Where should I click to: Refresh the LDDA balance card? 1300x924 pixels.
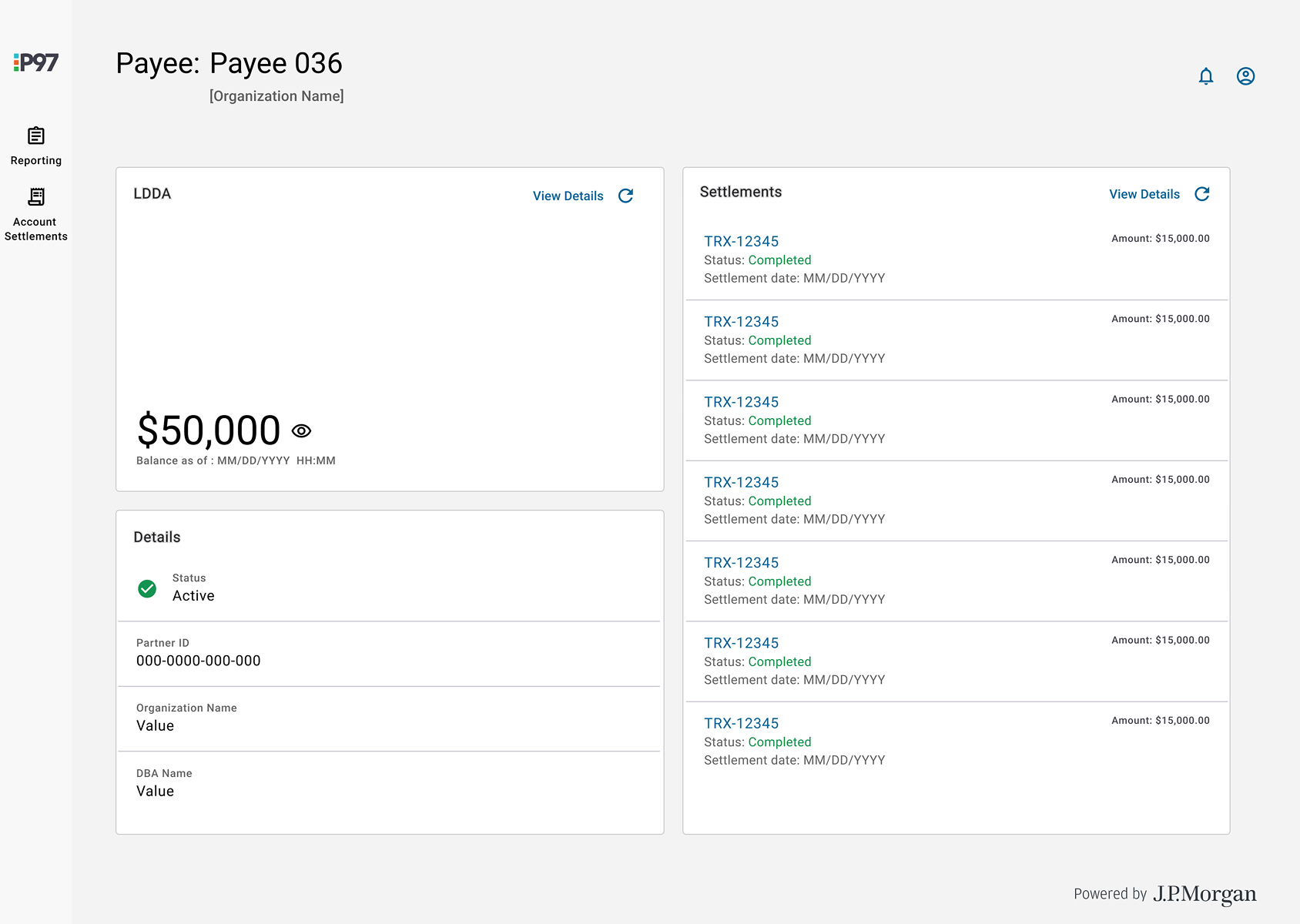(x=626, y=196)
